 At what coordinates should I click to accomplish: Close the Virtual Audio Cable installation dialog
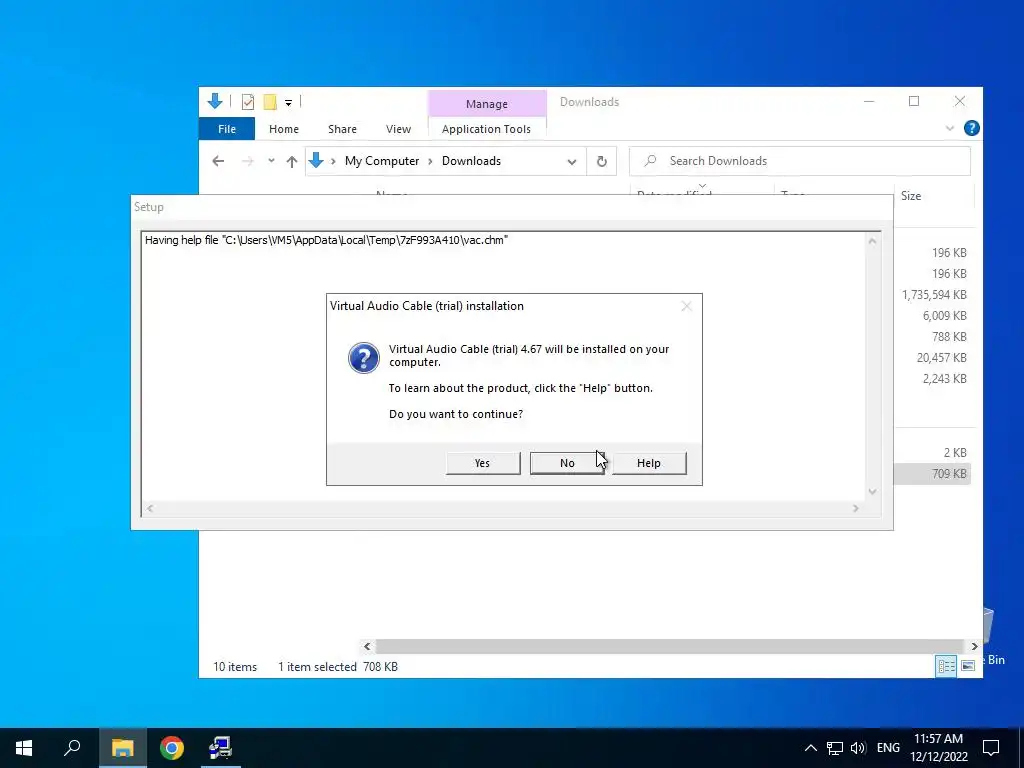[686, 306]
